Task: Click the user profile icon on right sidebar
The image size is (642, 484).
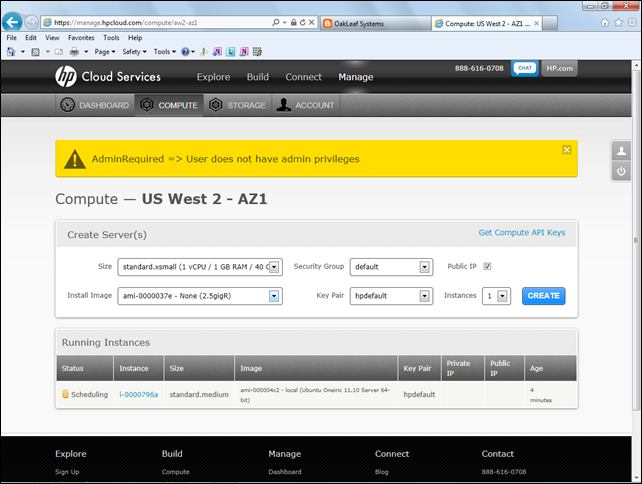Action: click(x=621, y=151)
